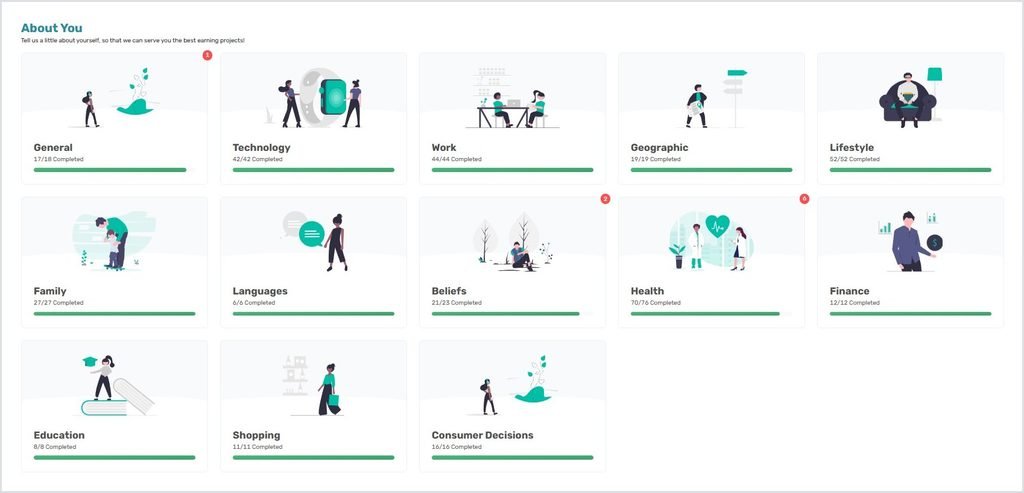Click the '16/16 Completed' text
Screen dimensions: 1024x493
456,447
